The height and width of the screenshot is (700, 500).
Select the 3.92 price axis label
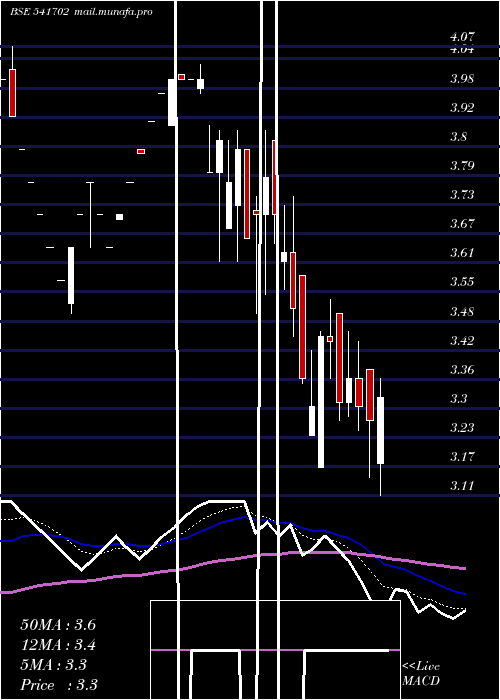pos(462,108)
